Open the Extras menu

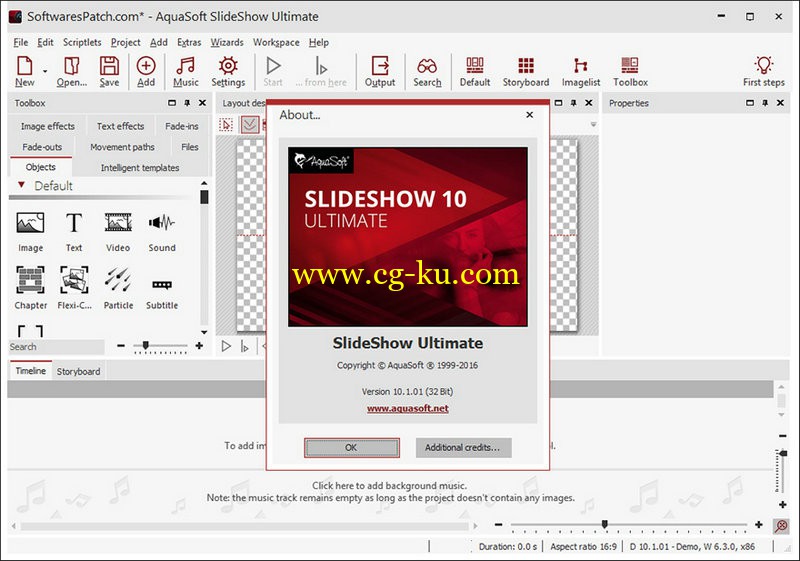click(189, 42)
